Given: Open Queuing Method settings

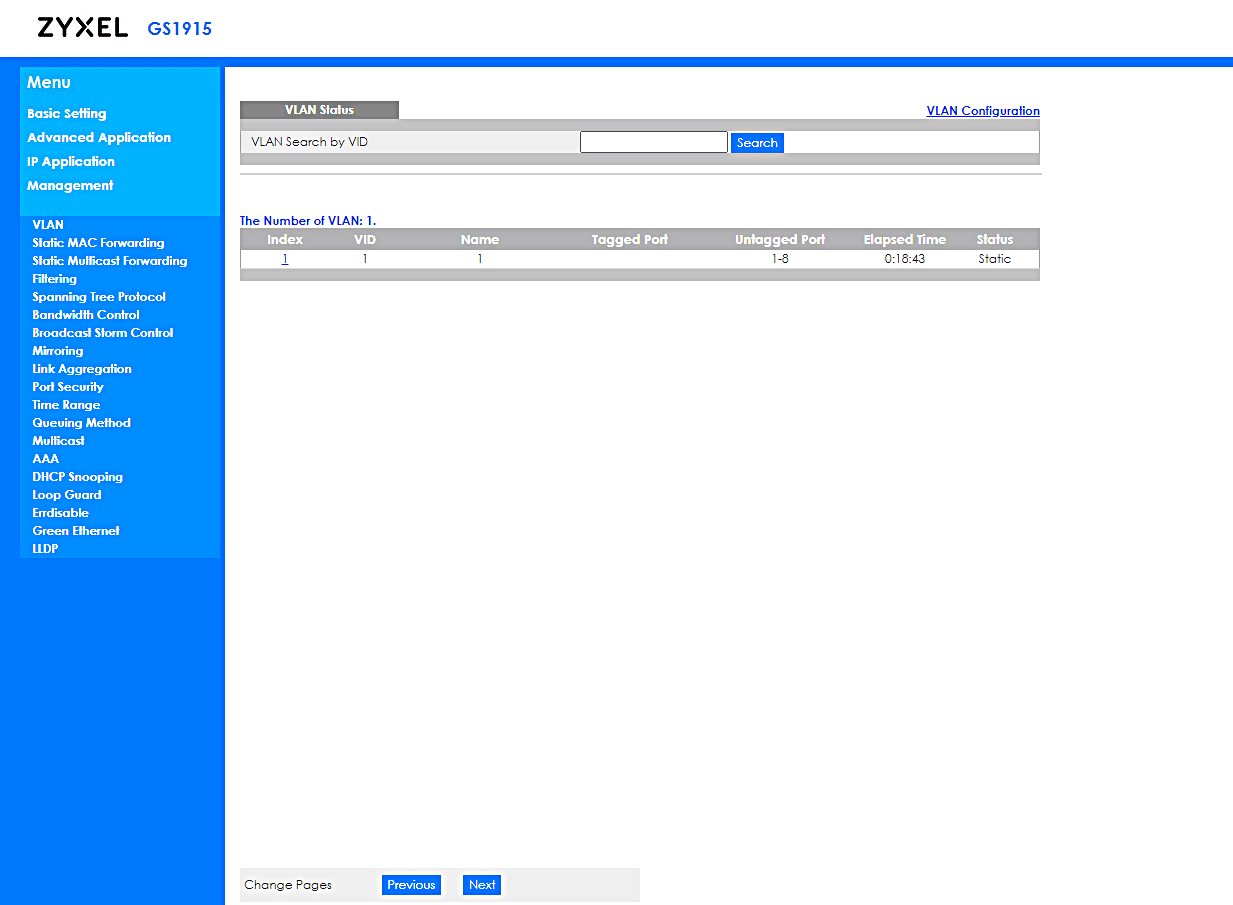Looking at the screenshot, I should 82,423.
